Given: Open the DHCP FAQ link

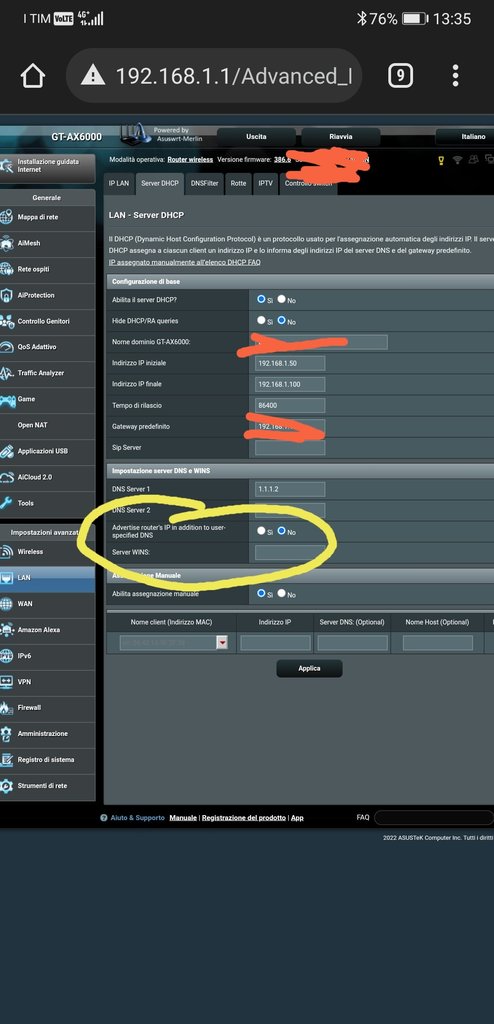Looking at the screenshot, I should [x=184, y=262].
